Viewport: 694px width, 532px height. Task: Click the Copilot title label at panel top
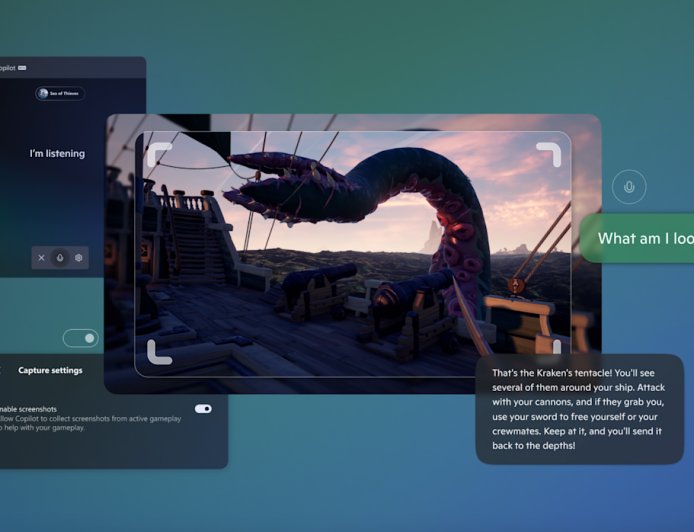tap(8, 68)
